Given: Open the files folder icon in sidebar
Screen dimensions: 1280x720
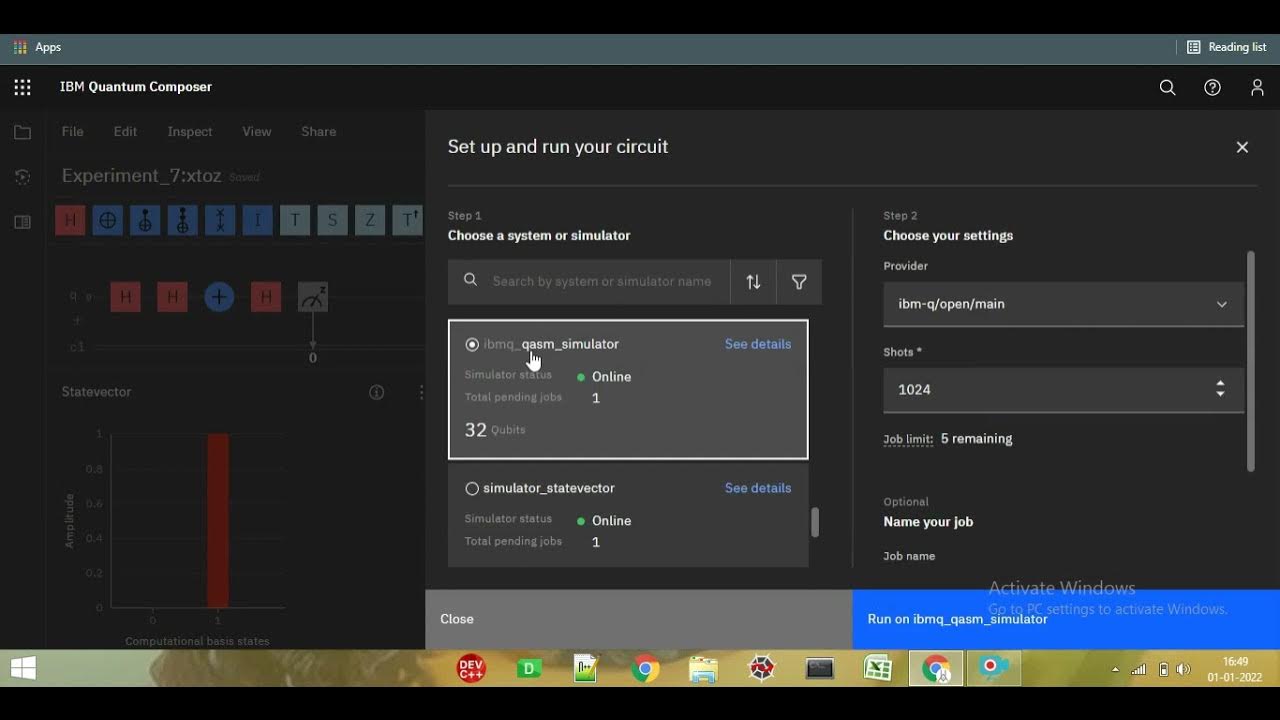Looking at the screenshot, I should click(22, 132).
